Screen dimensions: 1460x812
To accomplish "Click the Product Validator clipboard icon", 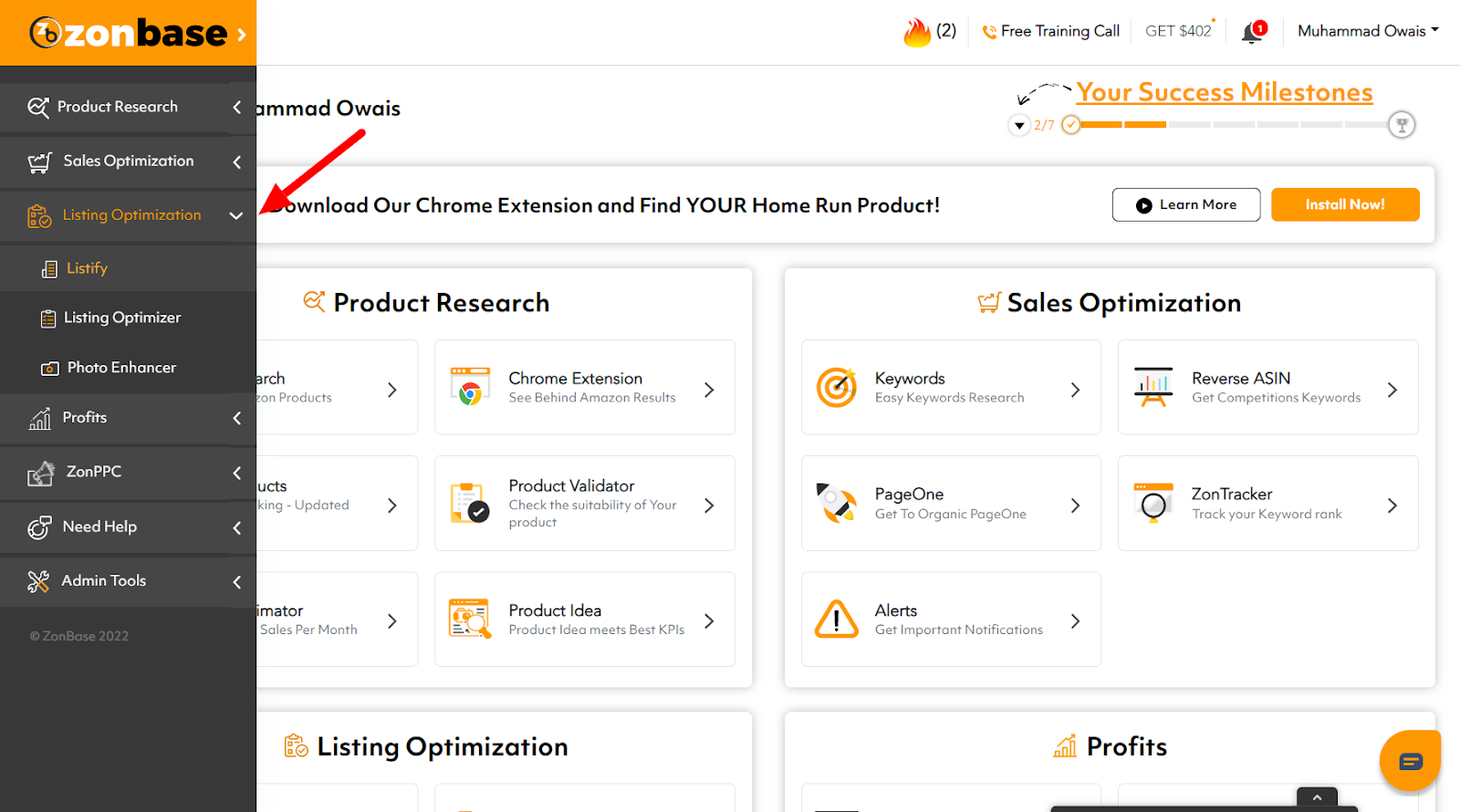I will 470,503.
